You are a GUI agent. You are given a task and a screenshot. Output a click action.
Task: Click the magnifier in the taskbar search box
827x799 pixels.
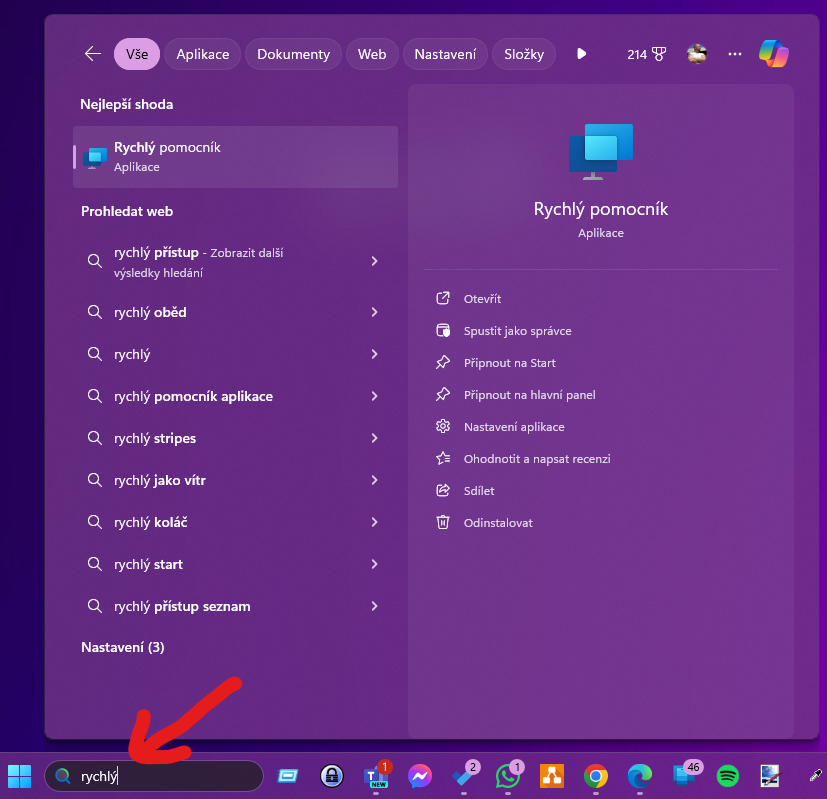coord(63,776)
